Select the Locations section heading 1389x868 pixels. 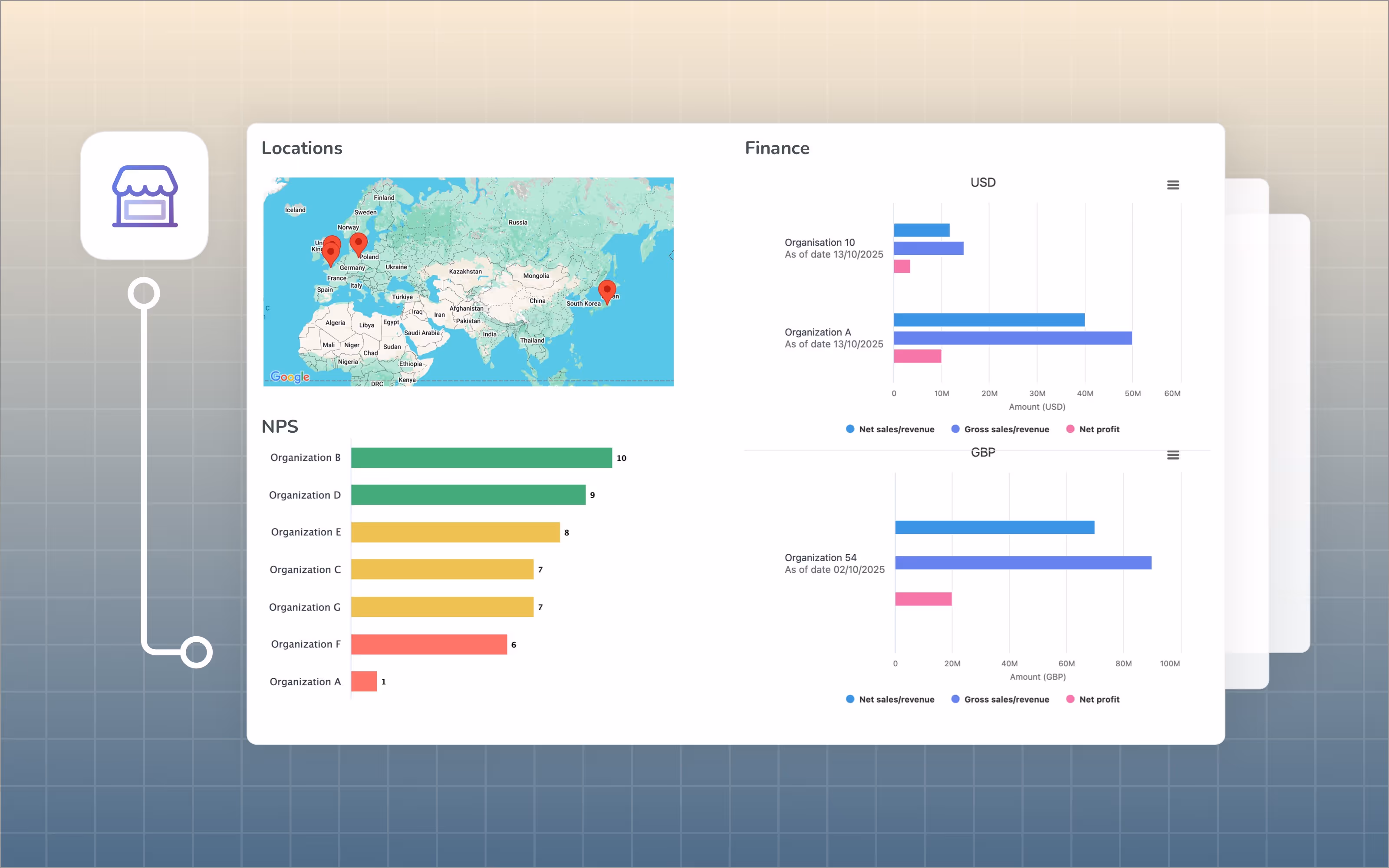(303, 148)
